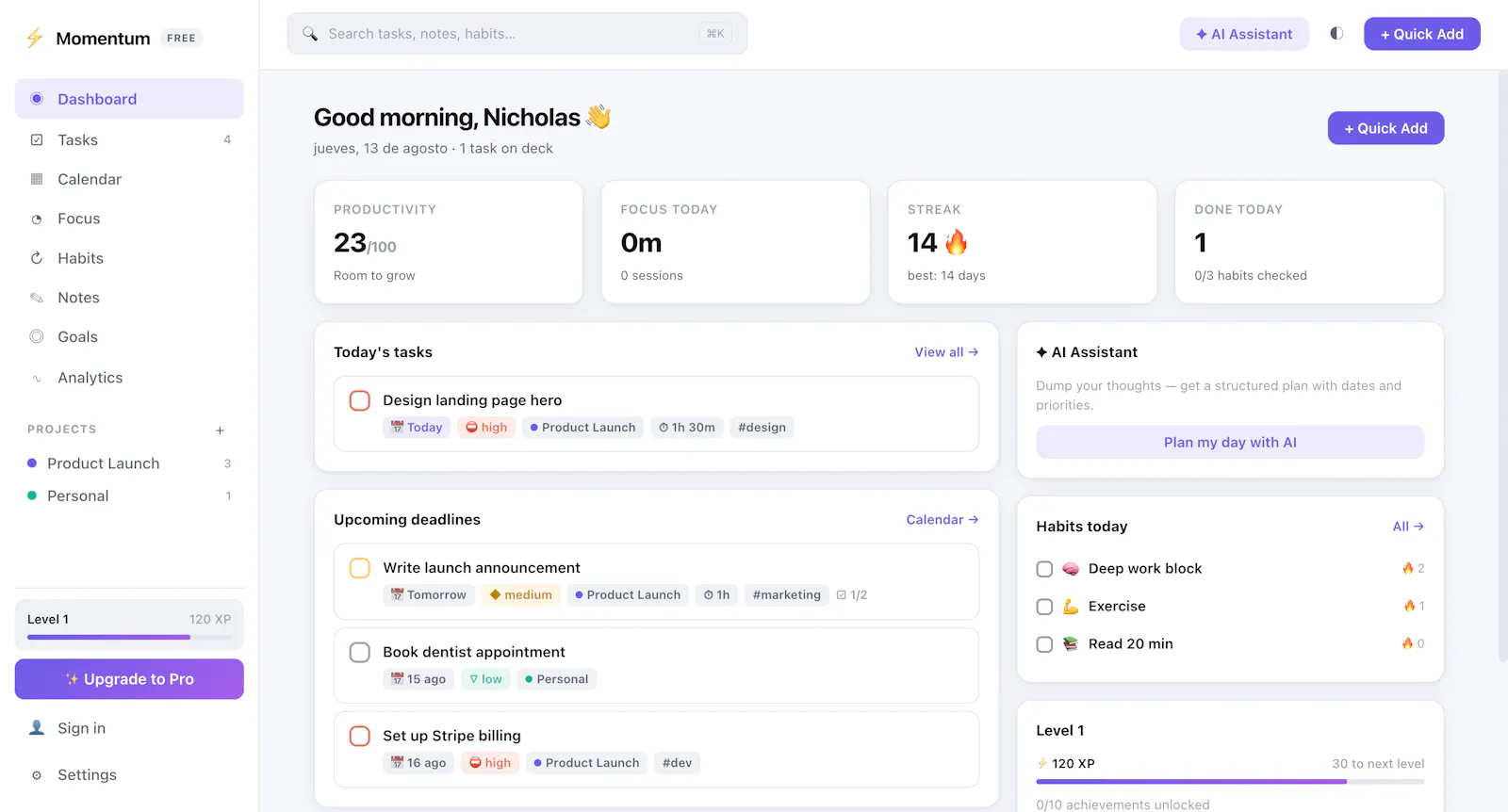The width and height of the screenshot is (1508, 812).
Task: Open the AI Assistant from top bar
Action: 1244,34
